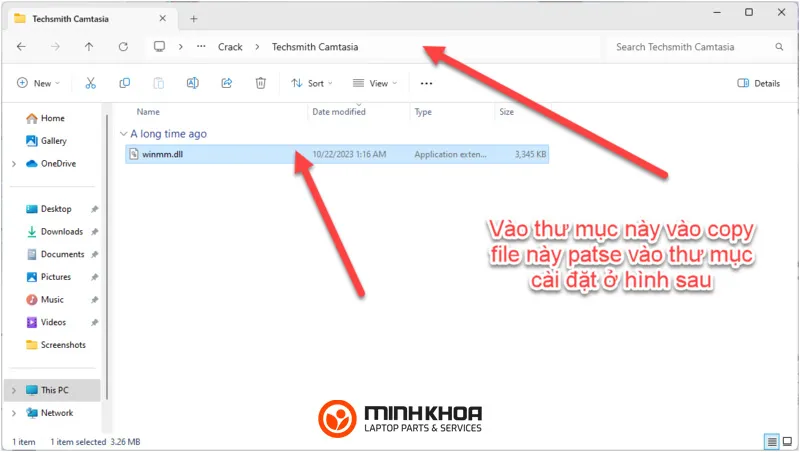
Task: Click the New button
Action: point(39,83)
